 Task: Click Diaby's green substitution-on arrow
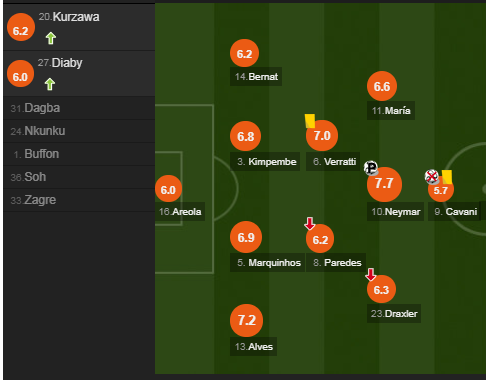click(x=50, y=84)
